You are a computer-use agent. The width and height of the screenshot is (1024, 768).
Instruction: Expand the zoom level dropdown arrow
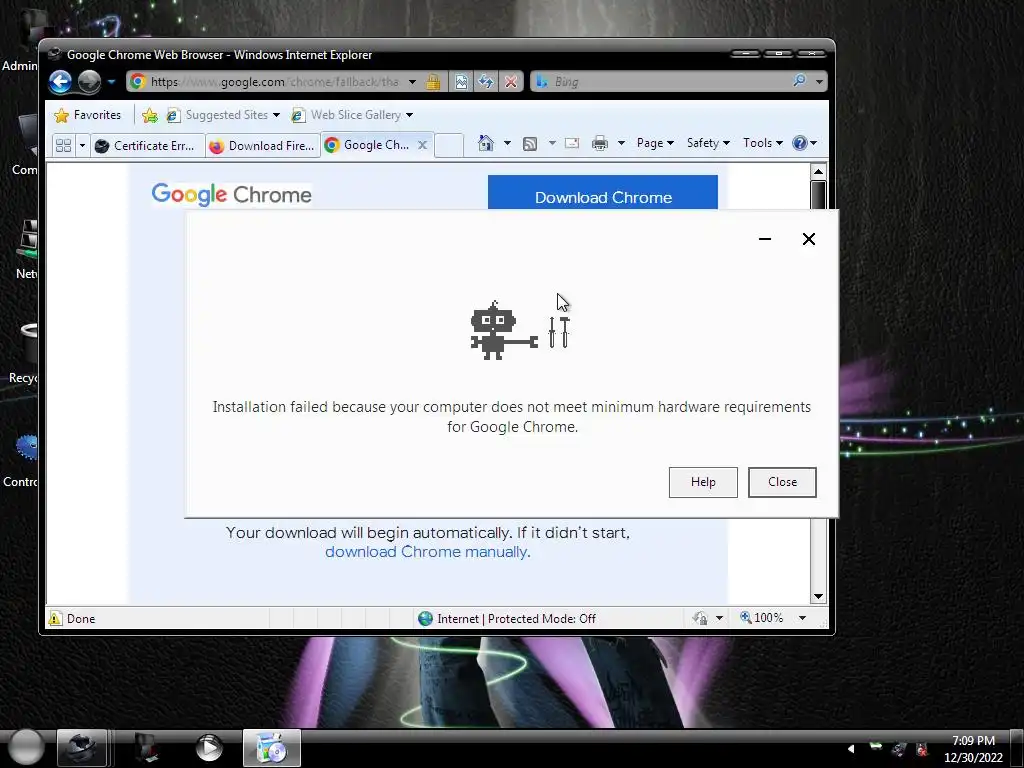[802, 618]
